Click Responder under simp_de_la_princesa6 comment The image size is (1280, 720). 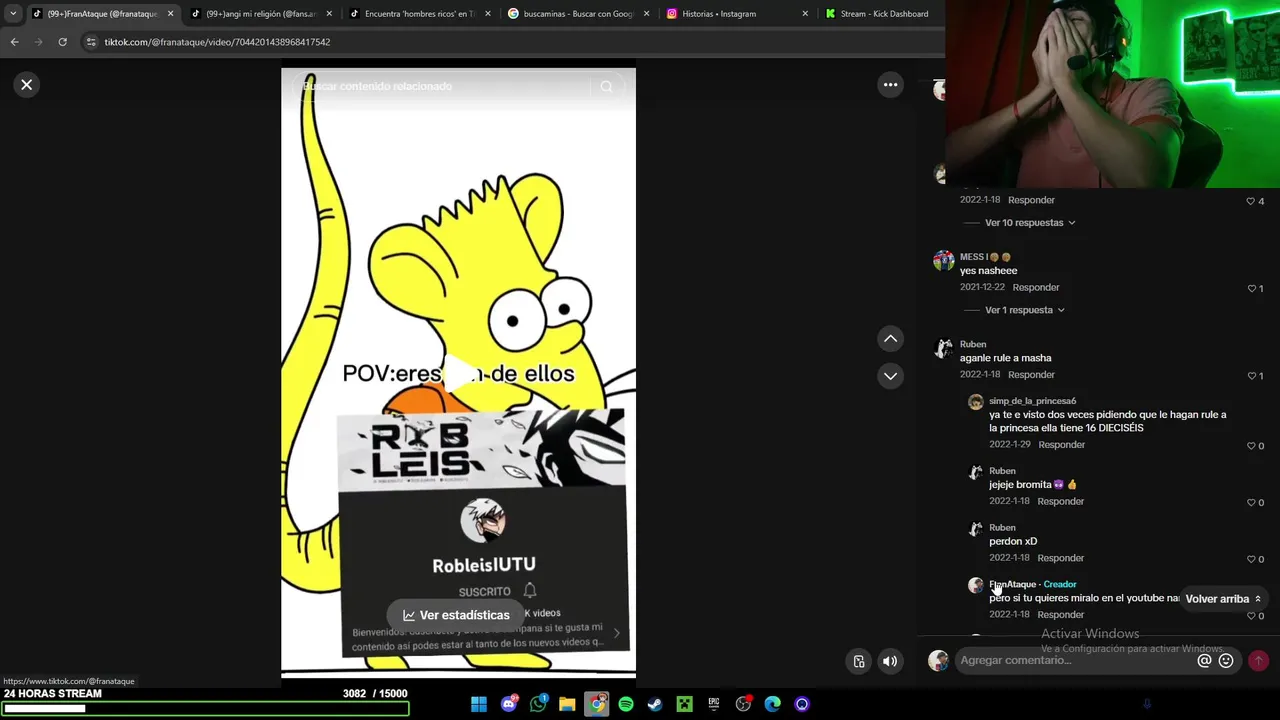tap(1061, 445)
